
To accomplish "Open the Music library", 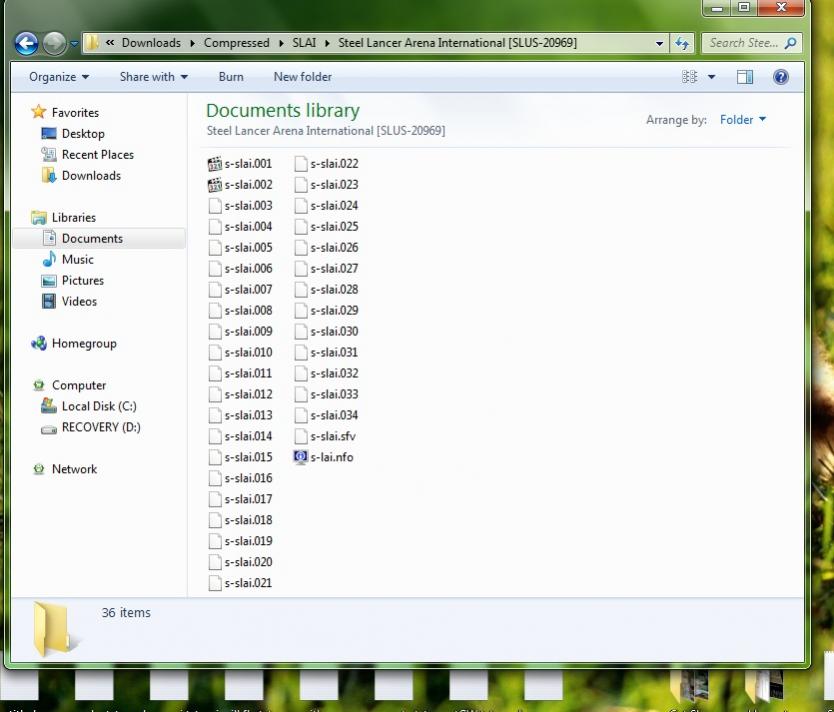I will pyautogui.click(x=68, y=259).
